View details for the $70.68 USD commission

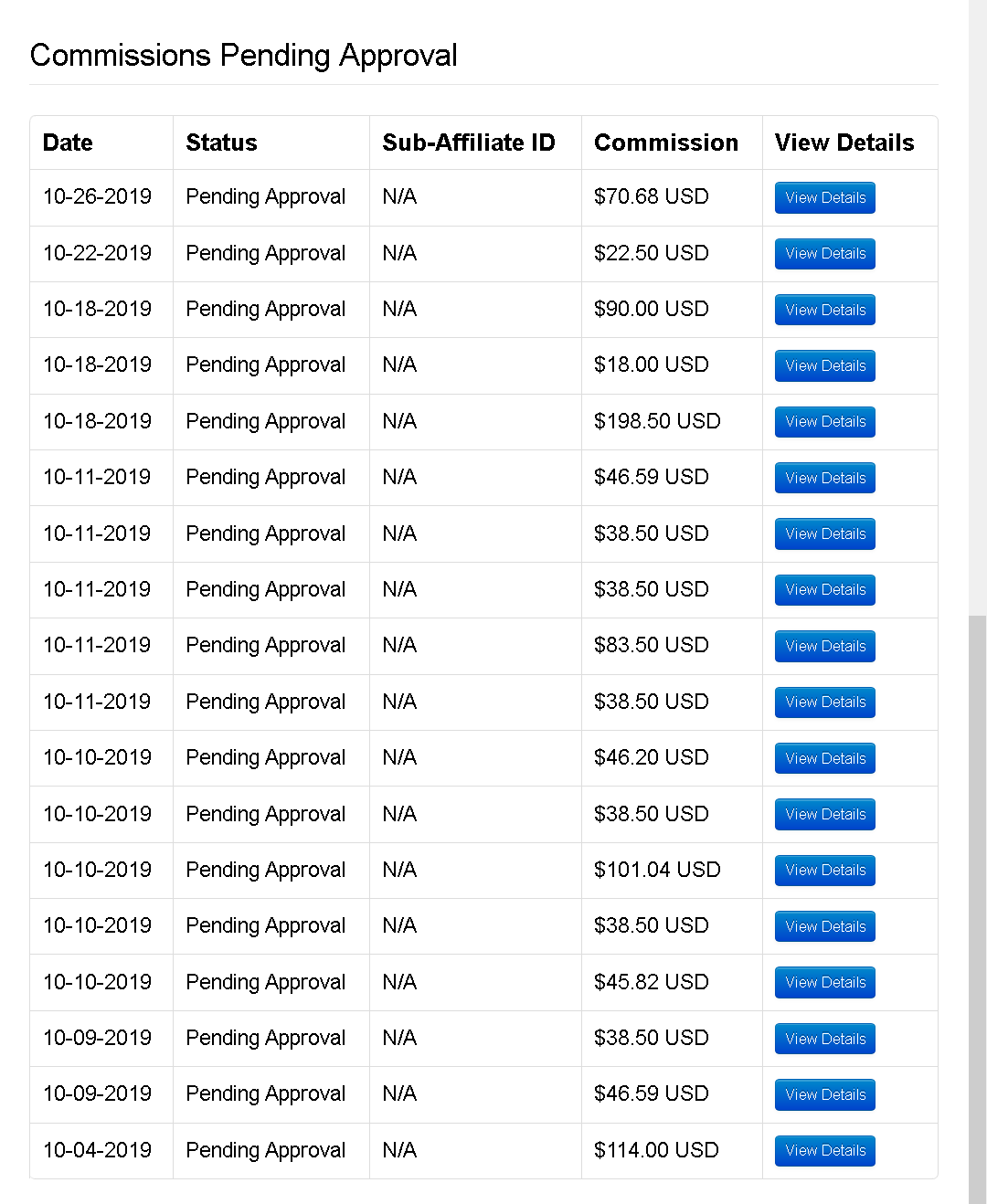824,197
